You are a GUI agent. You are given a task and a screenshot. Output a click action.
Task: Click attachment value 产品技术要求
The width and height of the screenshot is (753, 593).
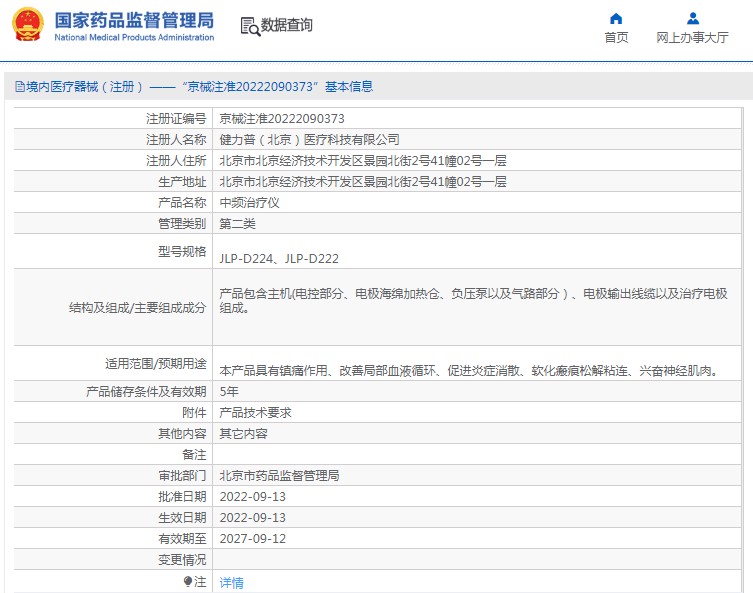click(x=255, y=413)
